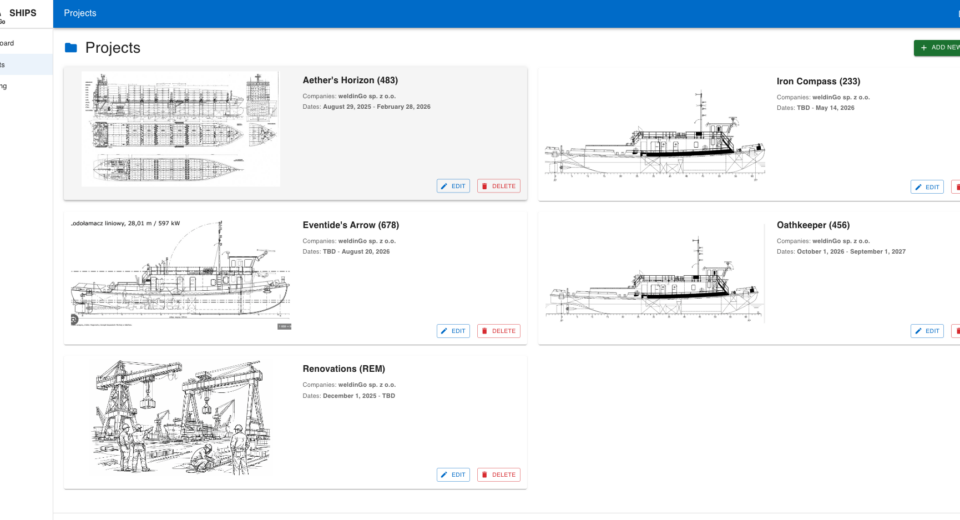Image resolution: width=960 pixels, height=520 pixels.
Task: Hit the trash Delete icon on Aether's Horizon
Action: click(x=485, y=186)
